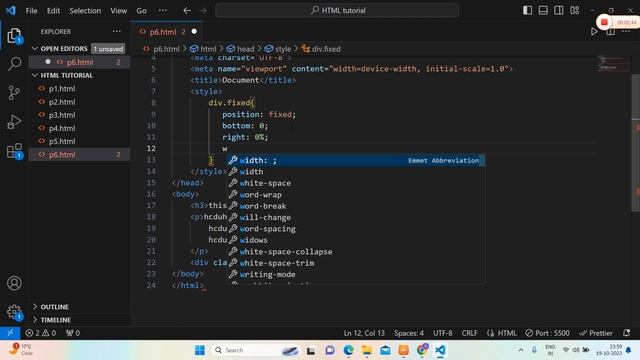Open the overflow menu ellipsis in menu bar
The image size is (640, 360).
[x=163, y=11]
